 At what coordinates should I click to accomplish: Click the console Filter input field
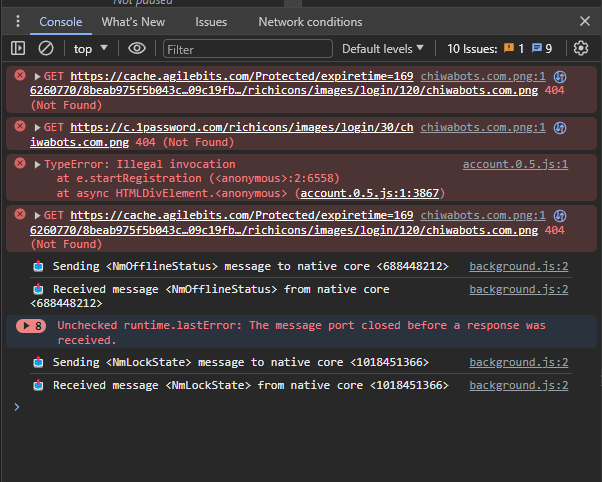tap(247, 48)
